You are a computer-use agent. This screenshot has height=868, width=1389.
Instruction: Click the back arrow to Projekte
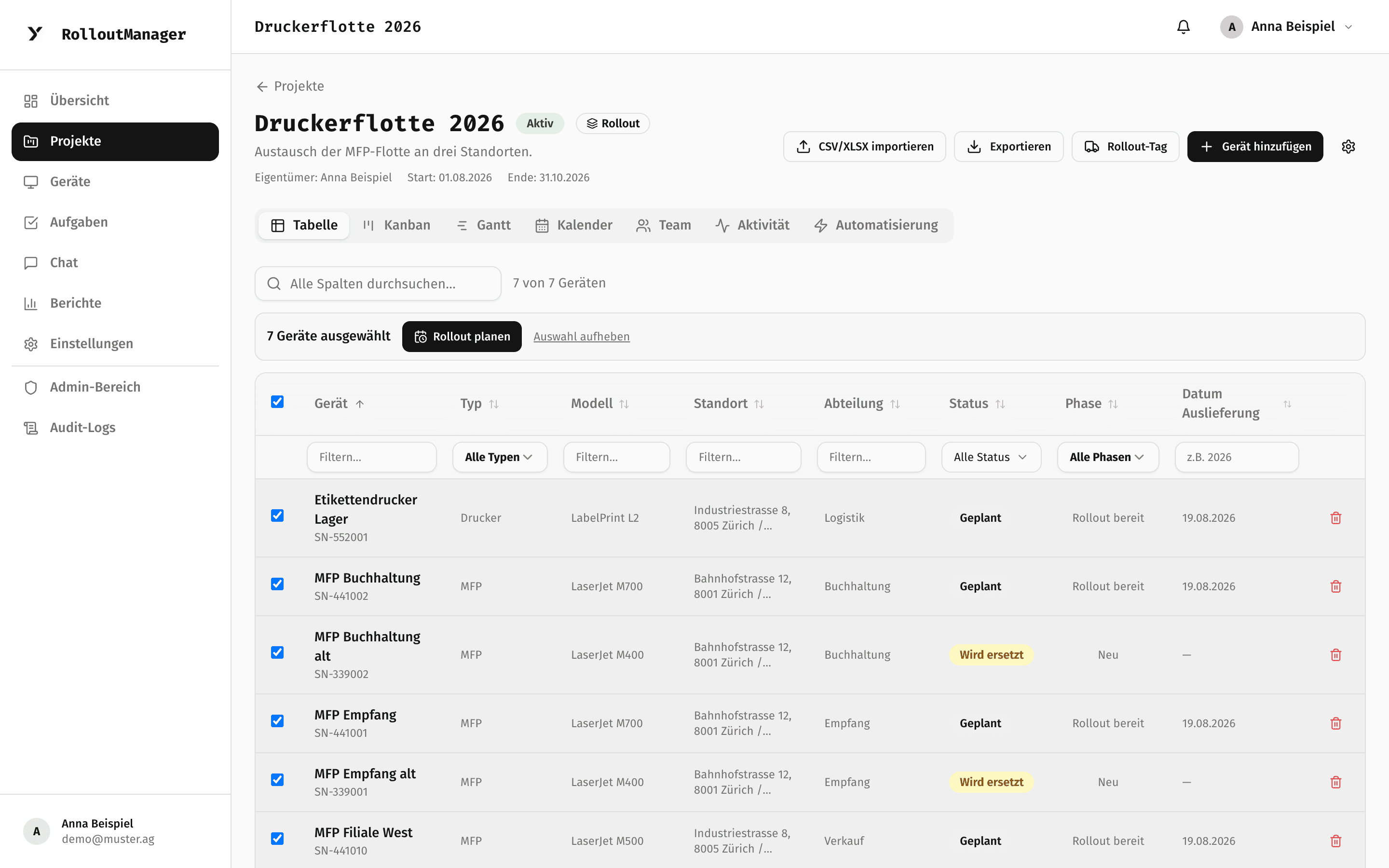coord(262,87)
